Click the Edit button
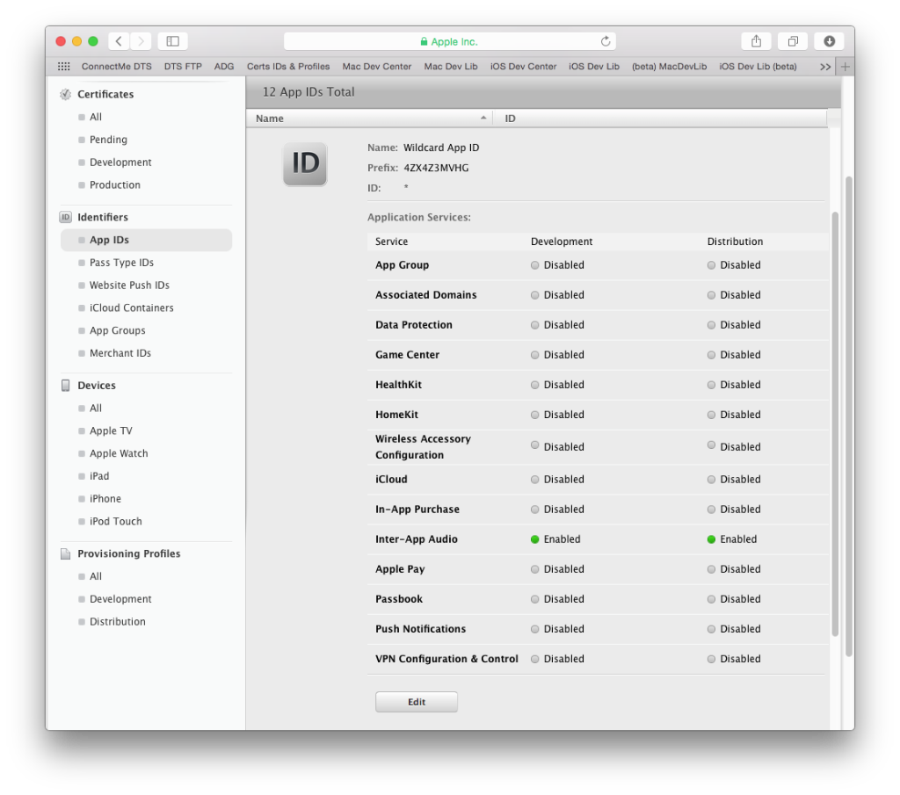 click(x=416, y=702)
